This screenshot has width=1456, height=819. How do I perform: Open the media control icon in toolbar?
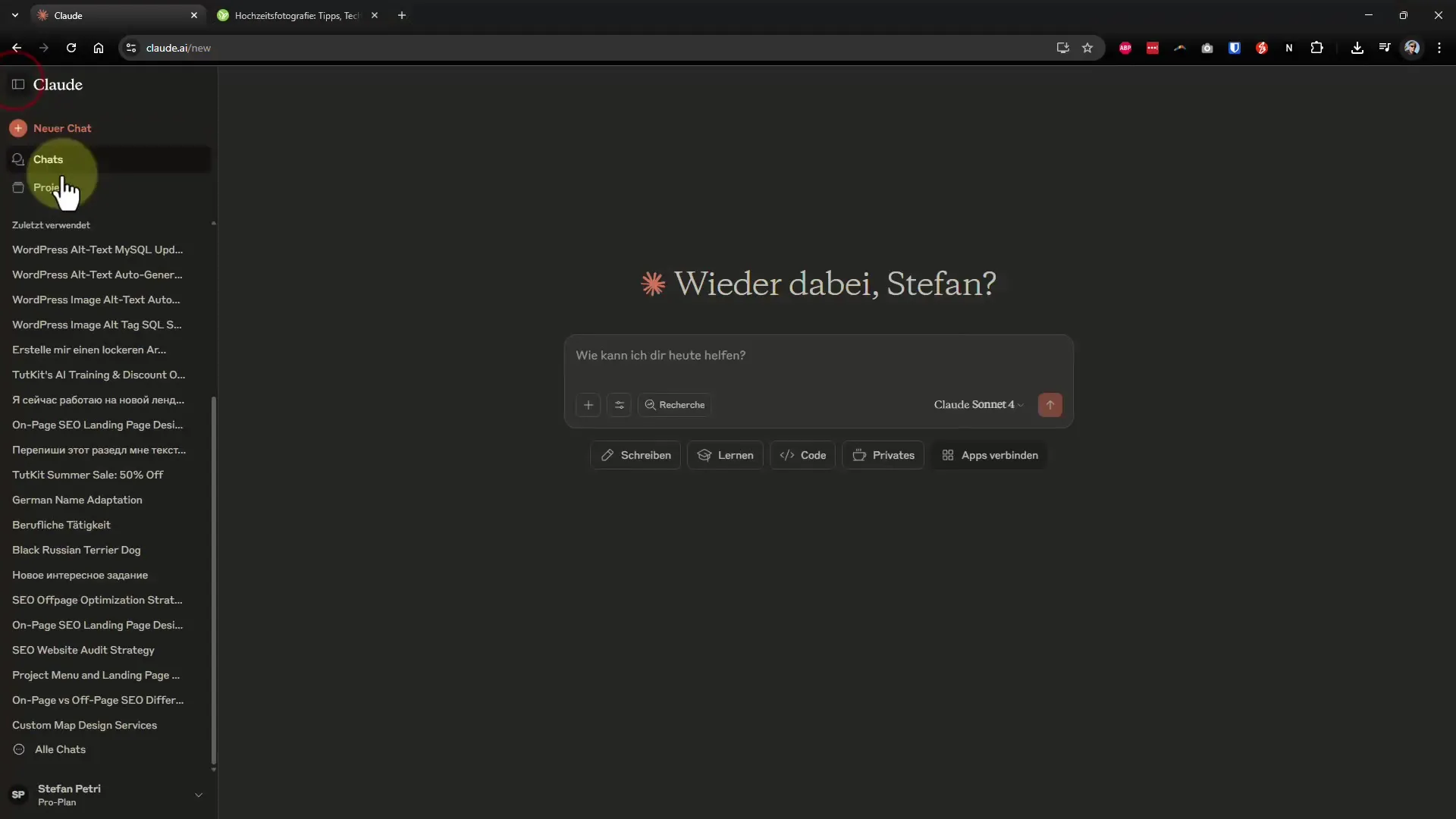coord(1385,48)
